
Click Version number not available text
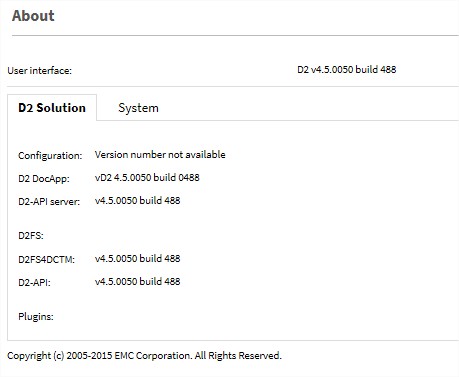pyautogui.click(x=160, y=154)
